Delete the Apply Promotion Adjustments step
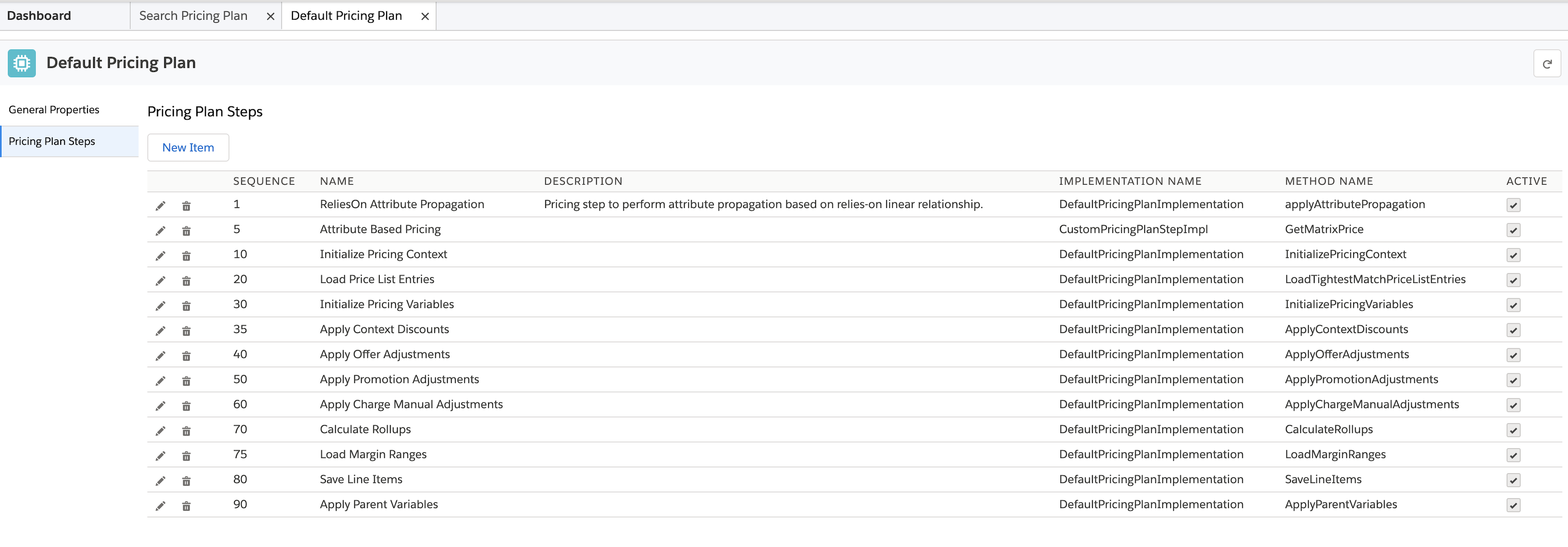Viewport: 1568px width, 547px height. pyautogui.click(x=186, y=381)
